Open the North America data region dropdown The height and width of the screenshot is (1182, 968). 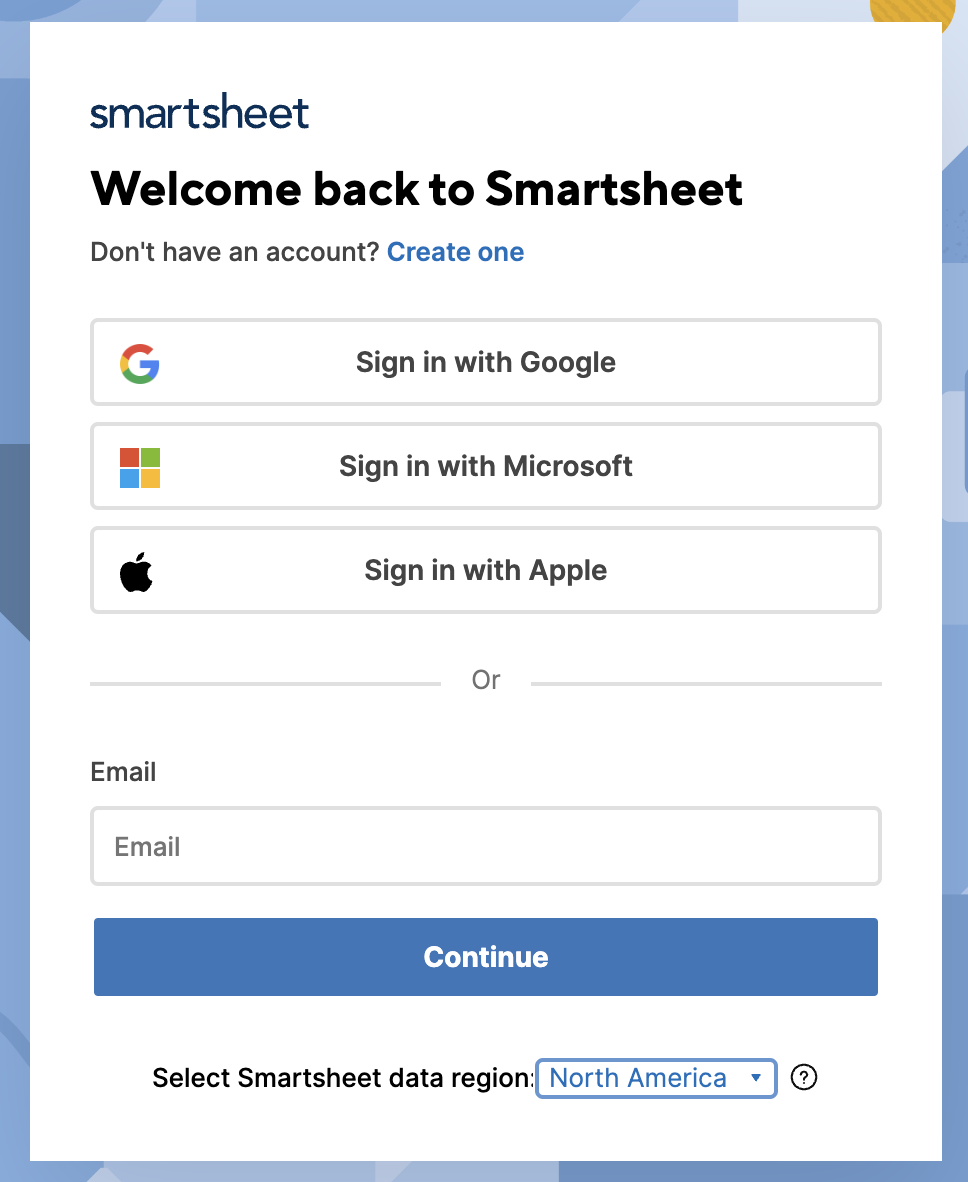(656, 1078)
